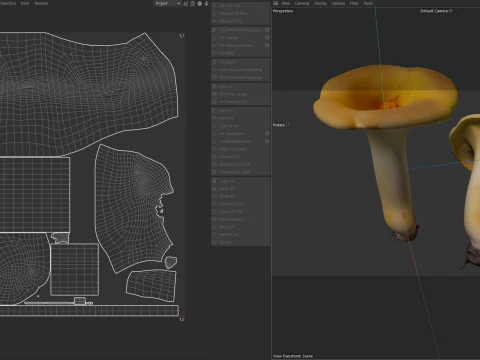The height and width of the screenshot is (360, 480).
Task: Click the Mirror V icon
Action: pyautogui.click(x=214, y=118)
